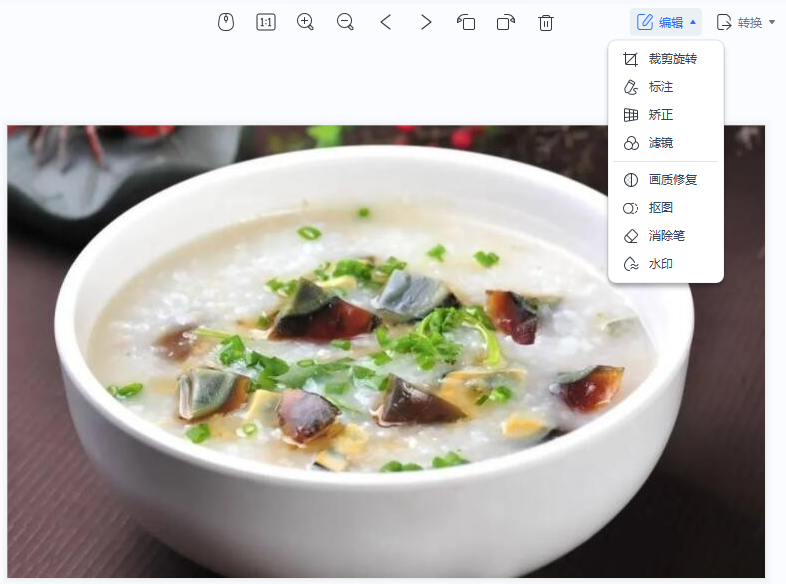Go to the next image
786x584 pixels.
(426, 22)
